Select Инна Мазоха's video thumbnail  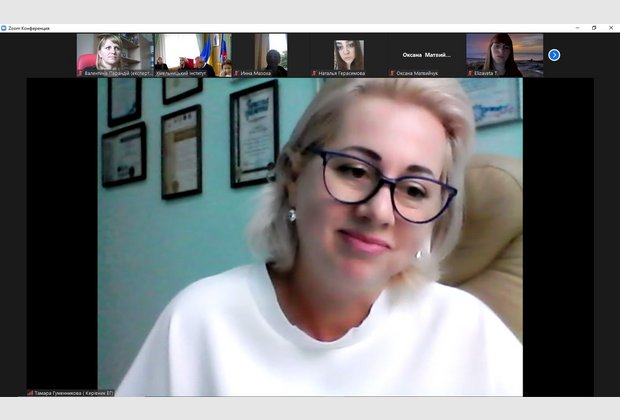click(271, 52)
